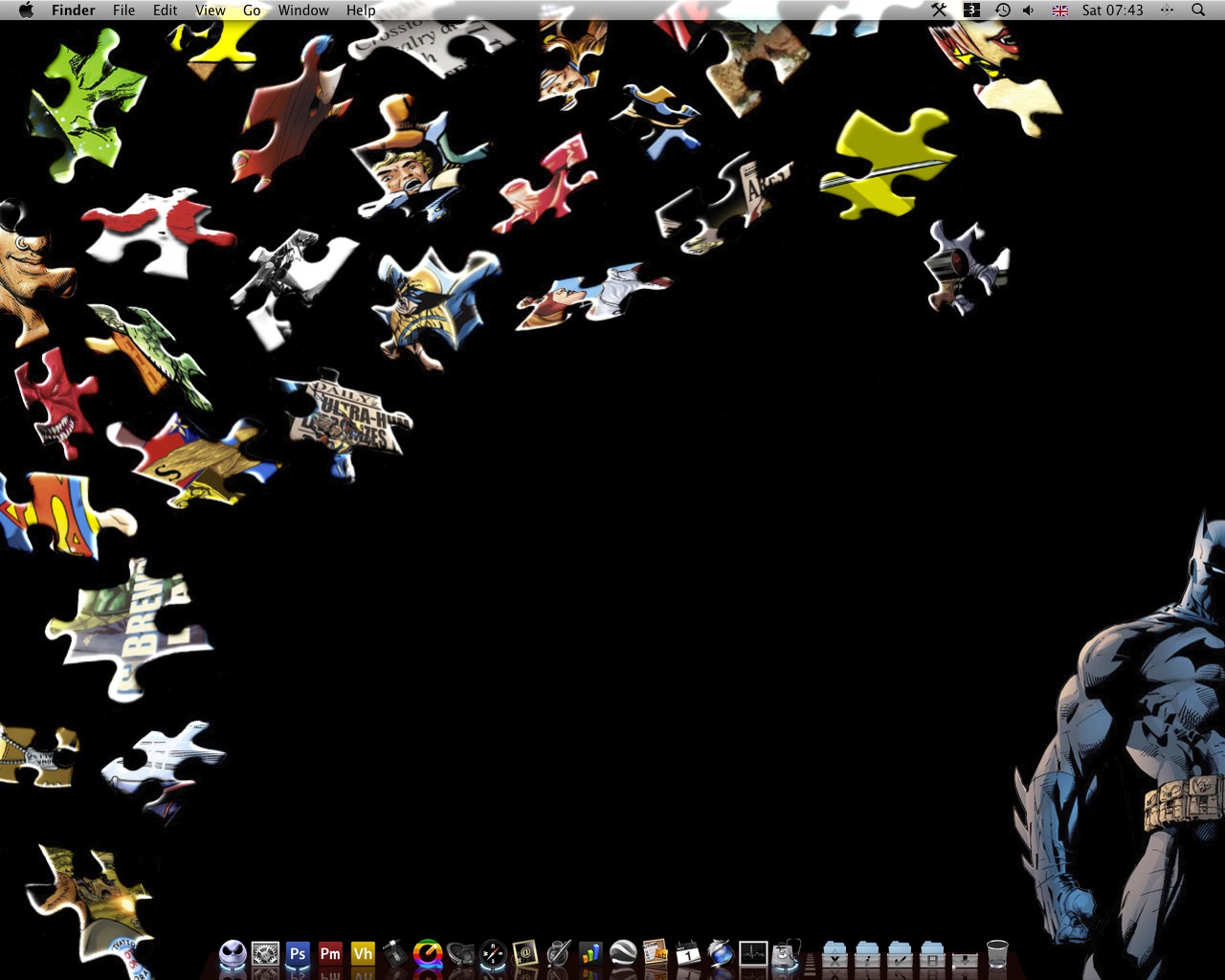
Task: Open the Help menu
Action: coord(361,11)
